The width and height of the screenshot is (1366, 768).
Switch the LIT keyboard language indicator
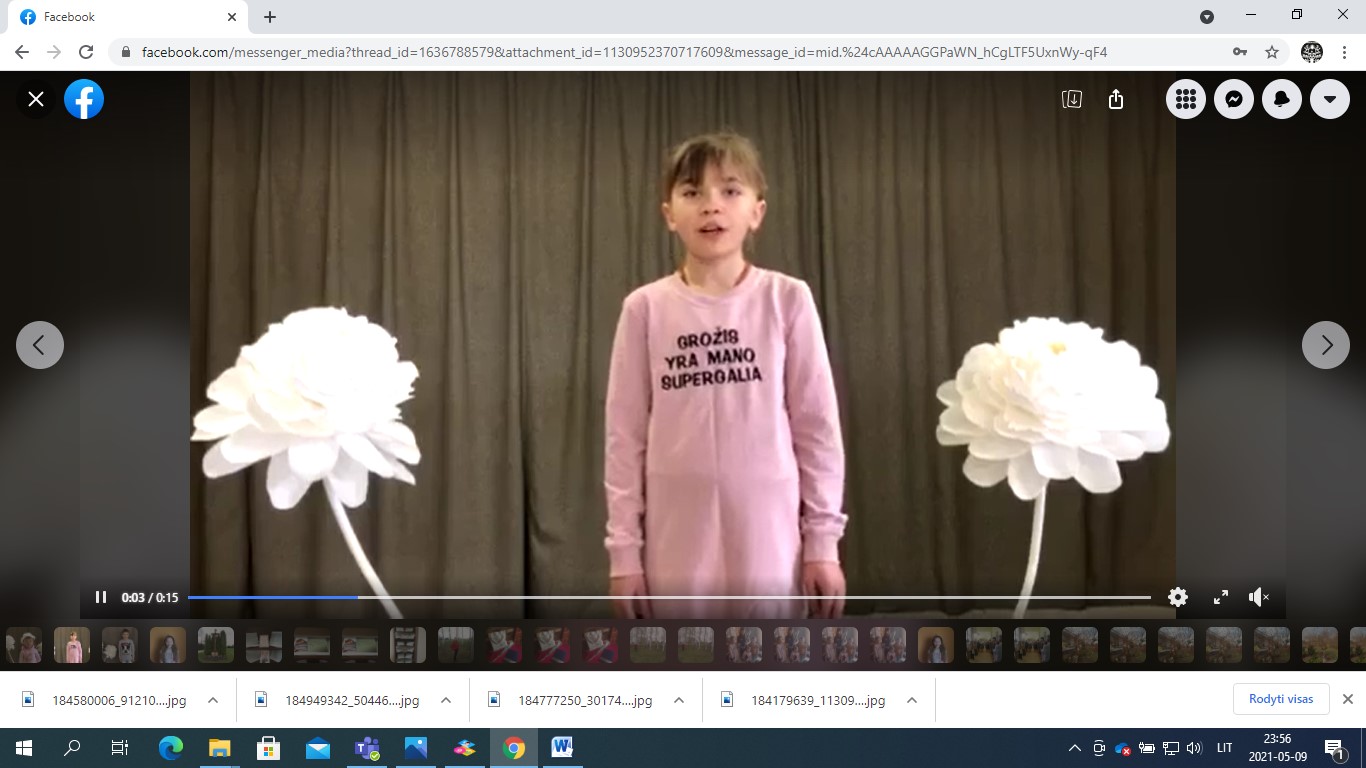[1224, 748]
